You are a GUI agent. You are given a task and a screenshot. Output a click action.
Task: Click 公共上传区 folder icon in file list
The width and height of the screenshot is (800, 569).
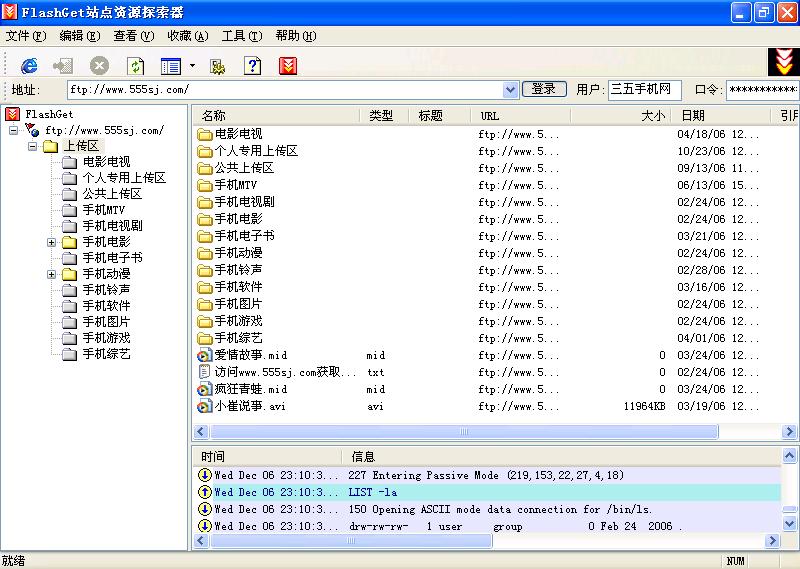tap(205, 168)
